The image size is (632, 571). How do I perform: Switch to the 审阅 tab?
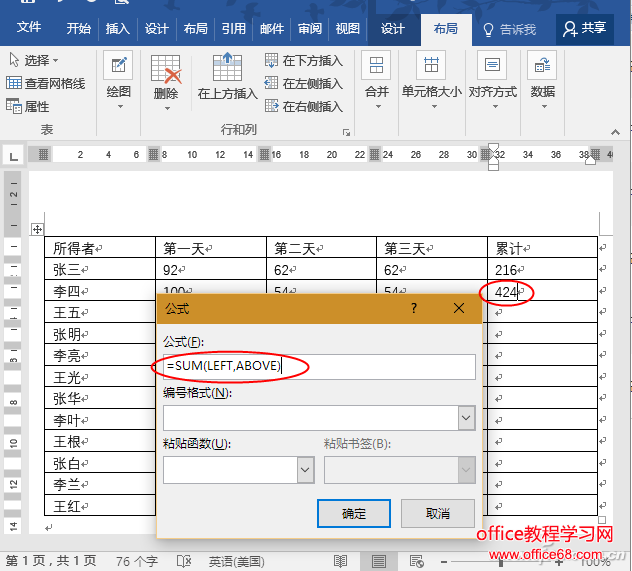click(x=310, y=28)
